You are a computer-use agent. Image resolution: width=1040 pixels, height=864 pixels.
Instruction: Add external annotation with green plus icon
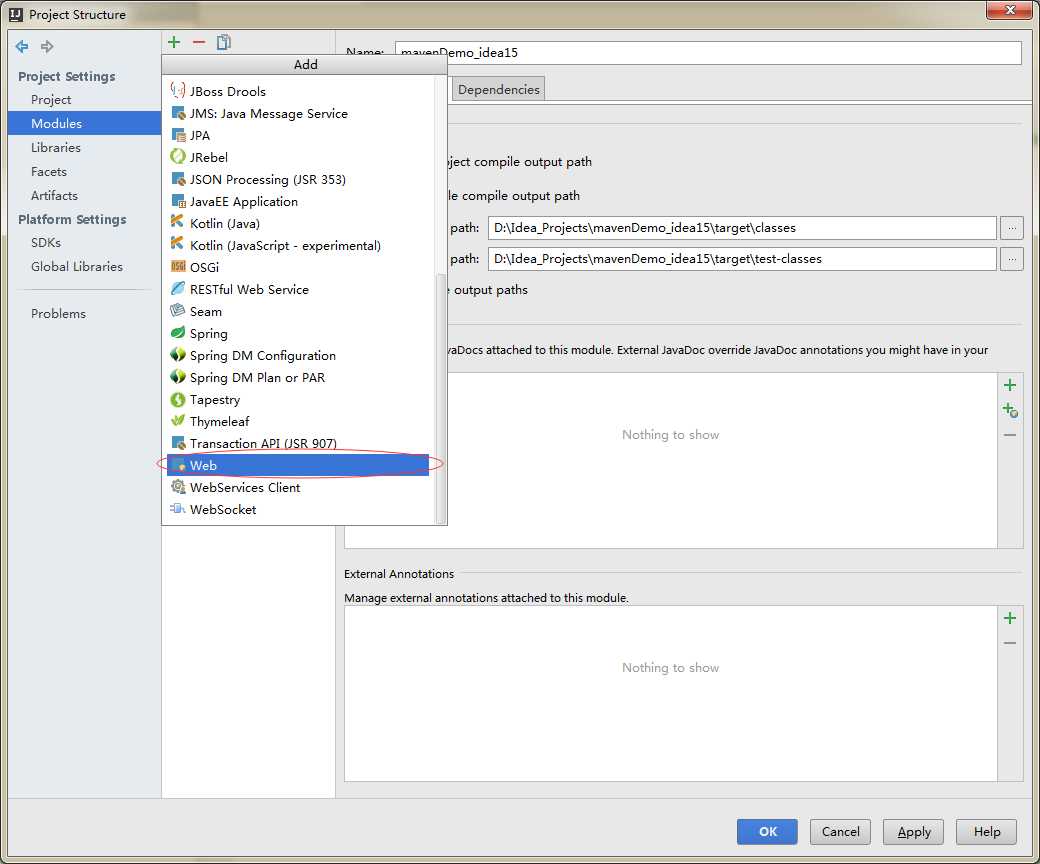pyautogui.click(x=1009, y=618)
